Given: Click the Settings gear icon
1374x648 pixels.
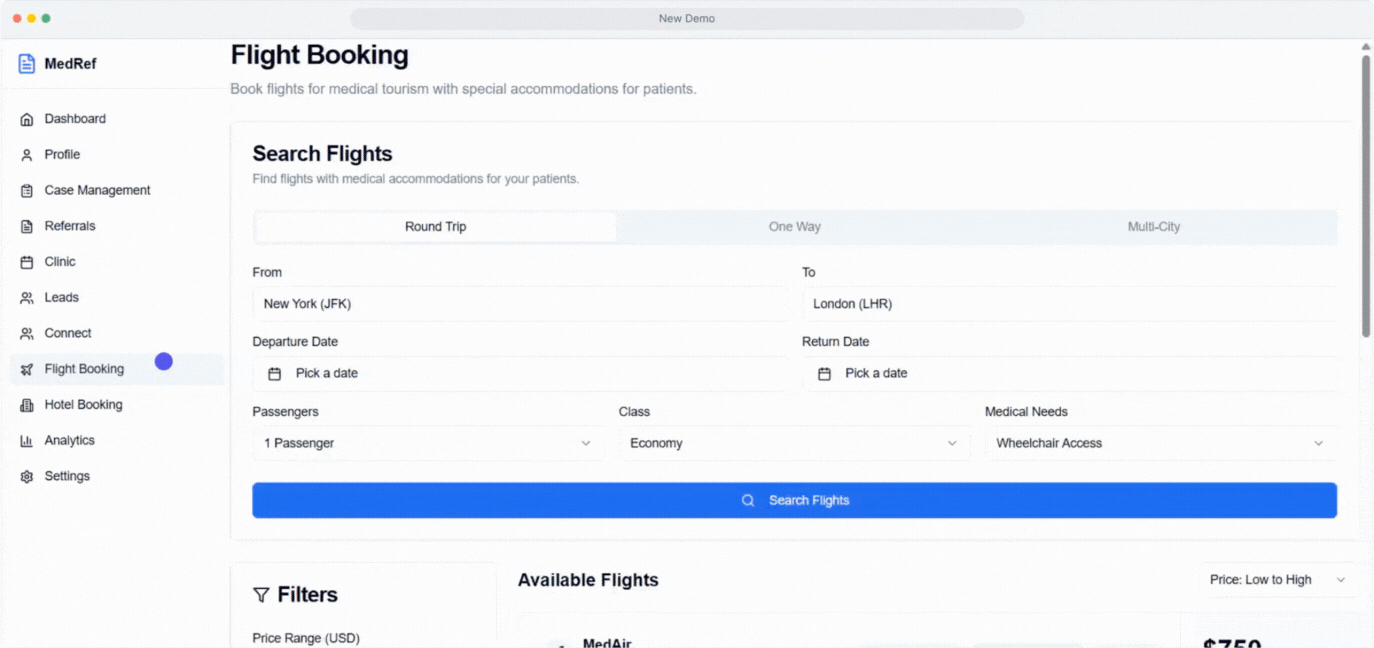Looking at the screenshot, I should tap(26, 476).
